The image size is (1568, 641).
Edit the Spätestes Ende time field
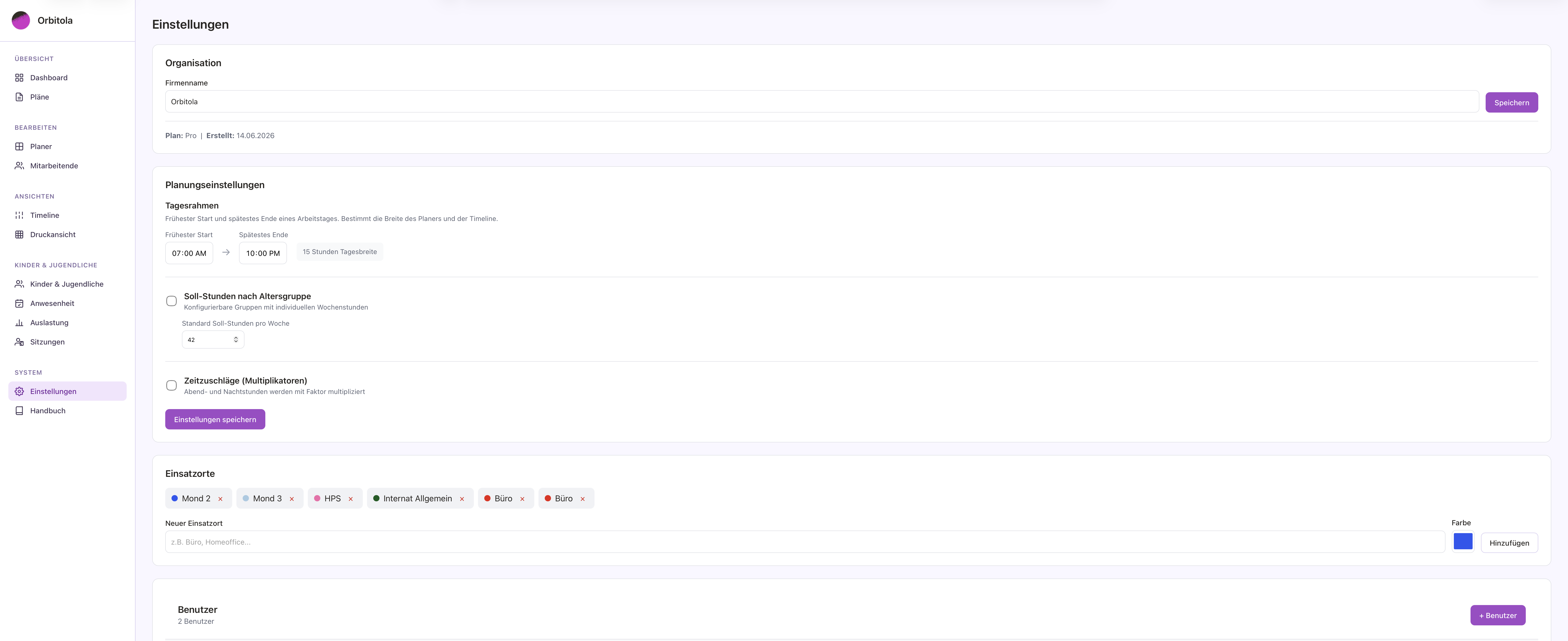[263, 253]
